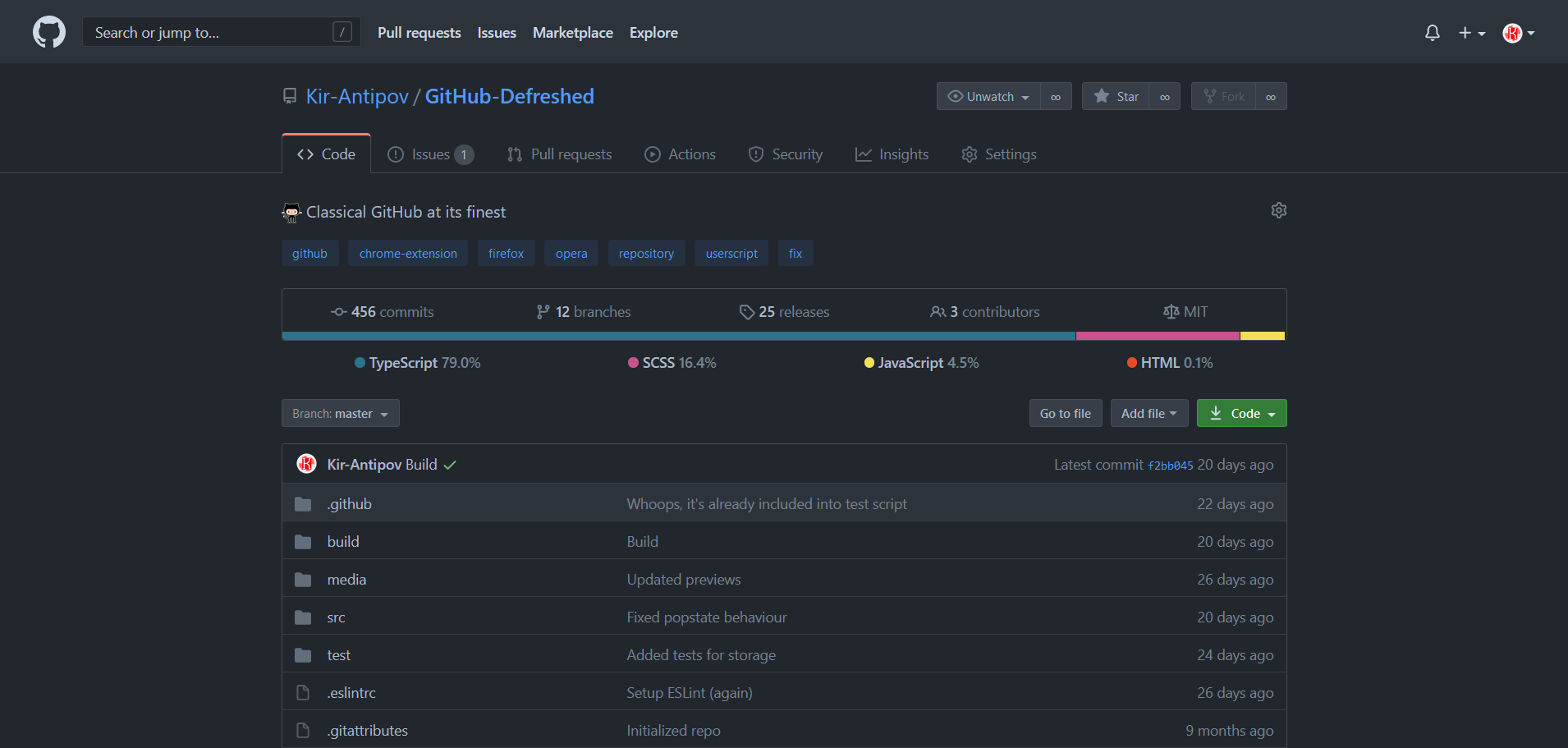Click the build folder icon
This screenshot has height=748, width=1568.
[x=303, y=542]
